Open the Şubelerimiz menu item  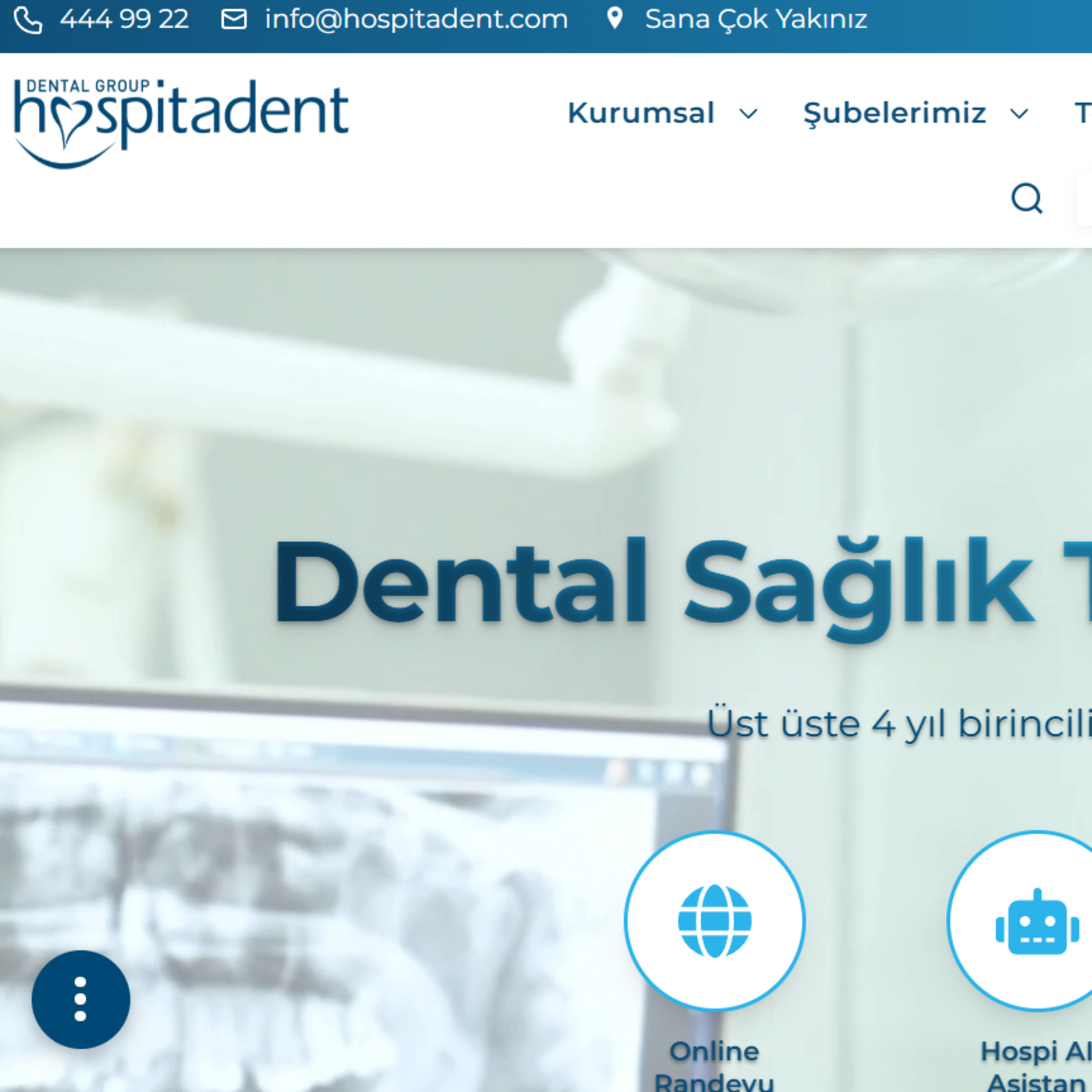pyautogui.click(x=895, y=112)
